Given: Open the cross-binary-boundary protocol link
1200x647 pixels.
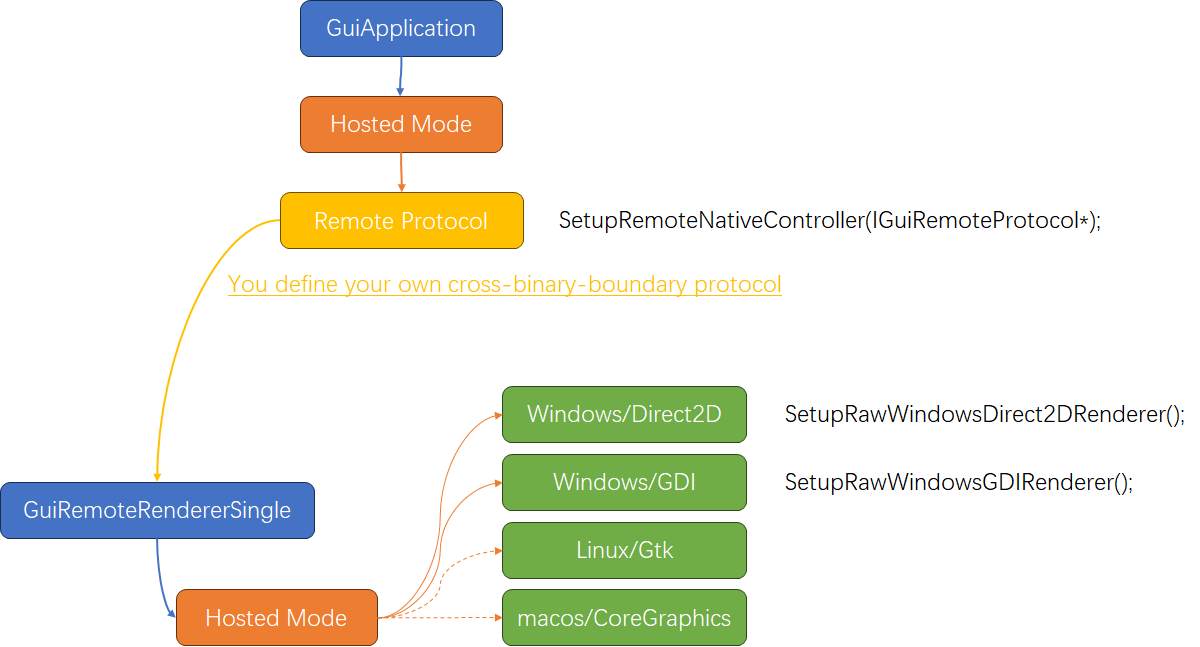Looking at the screenshot, I should tap(505, 284).
